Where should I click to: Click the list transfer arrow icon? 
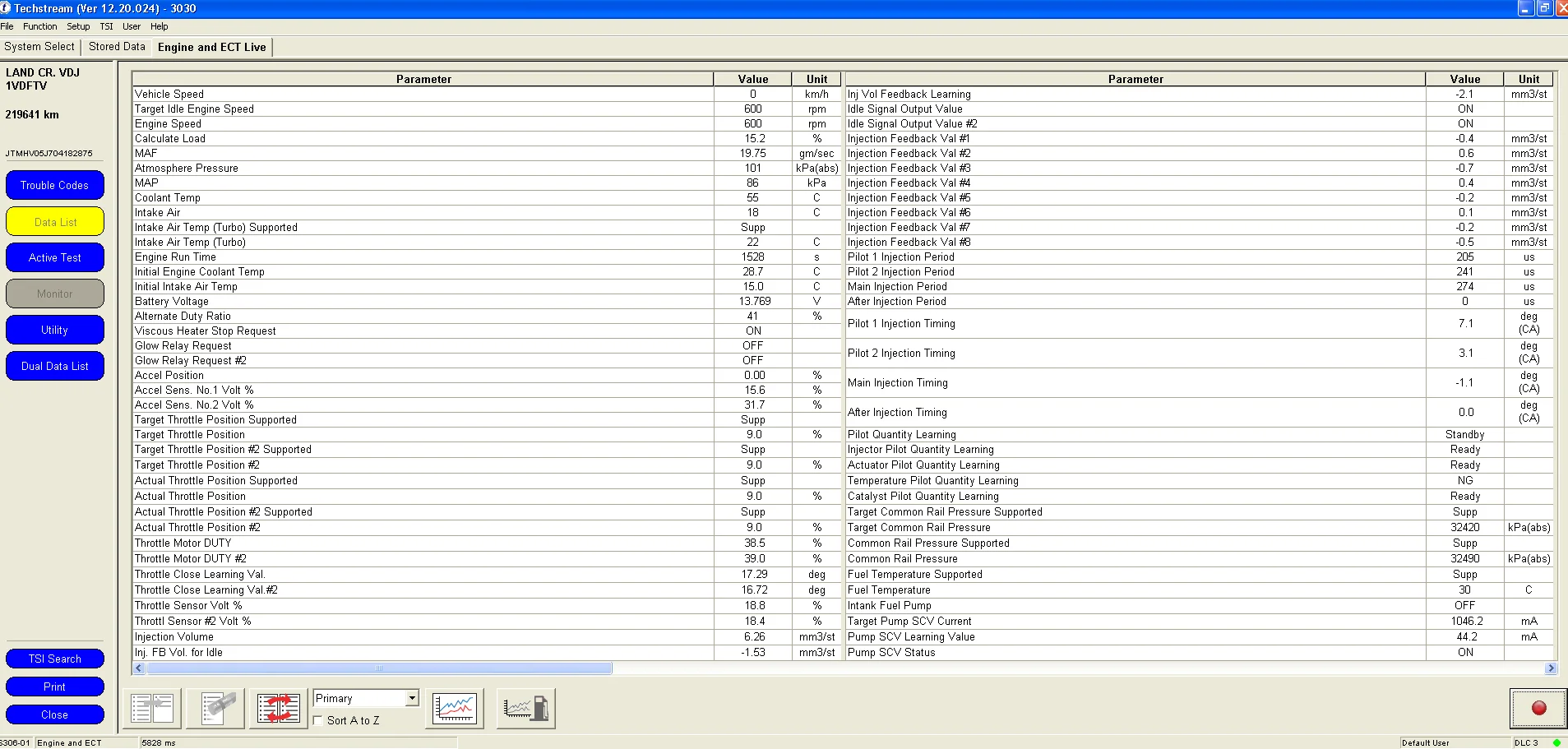[x=152, y=708]
